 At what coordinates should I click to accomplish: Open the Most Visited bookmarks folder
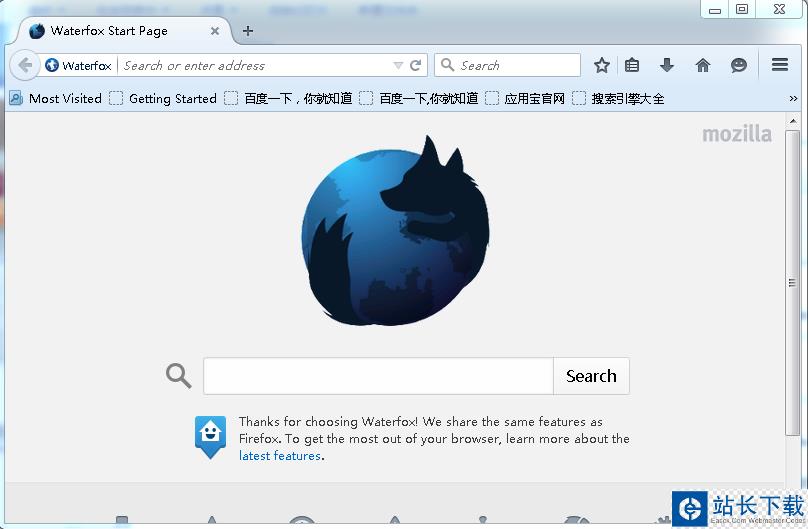[56, 98]
